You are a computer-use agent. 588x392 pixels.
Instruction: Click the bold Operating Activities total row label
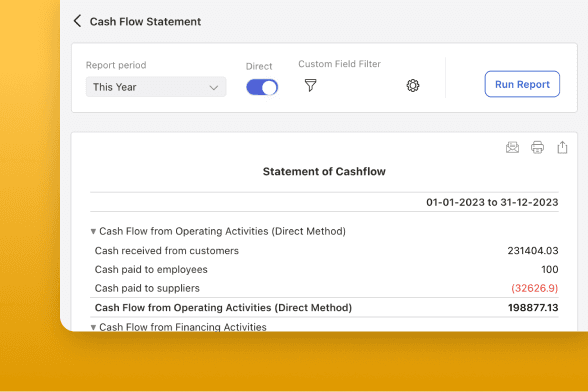[223, 308]
